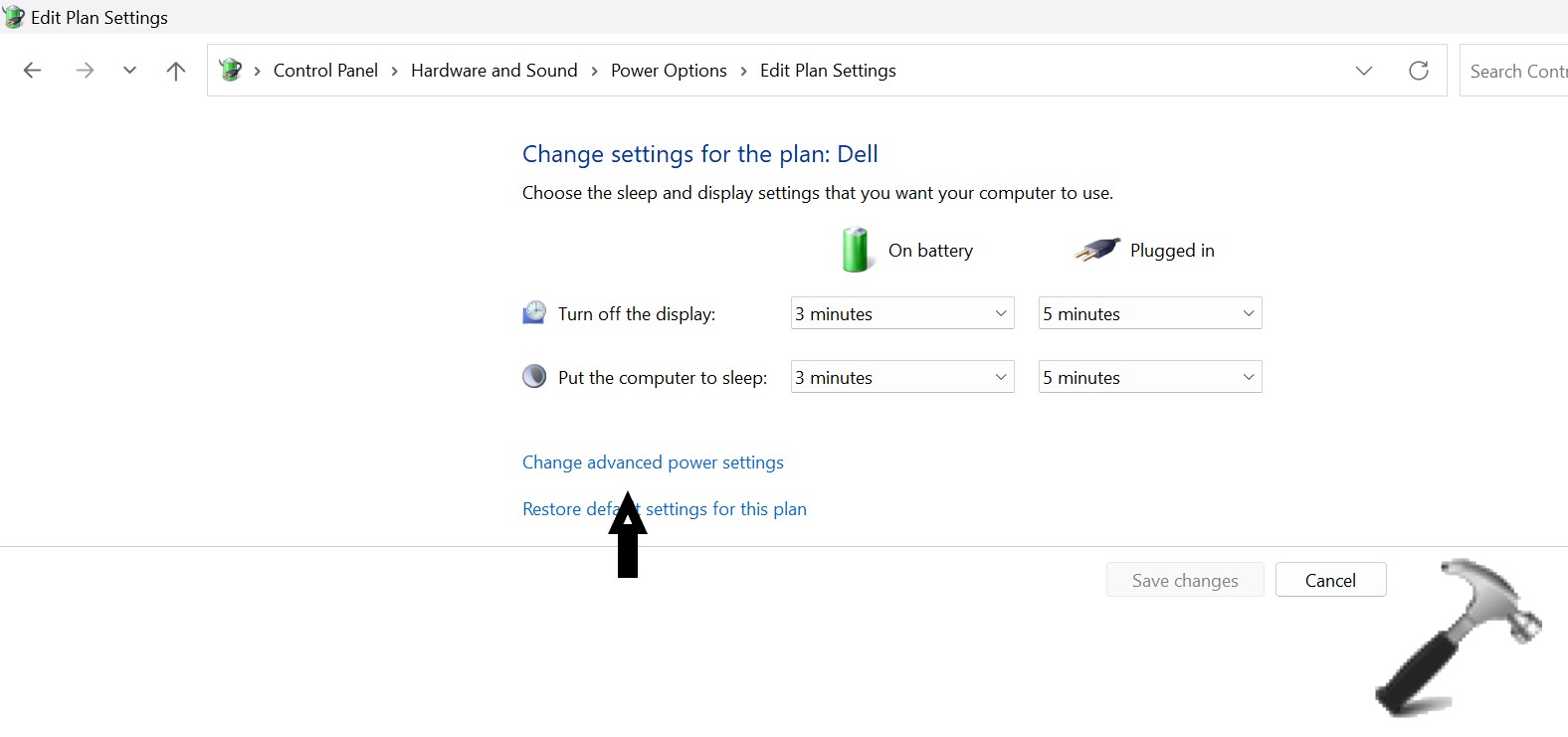The width and height of the screenshot is (1568, 737).
Task: Expand the address bar history dropdown
Action: 1364,71
